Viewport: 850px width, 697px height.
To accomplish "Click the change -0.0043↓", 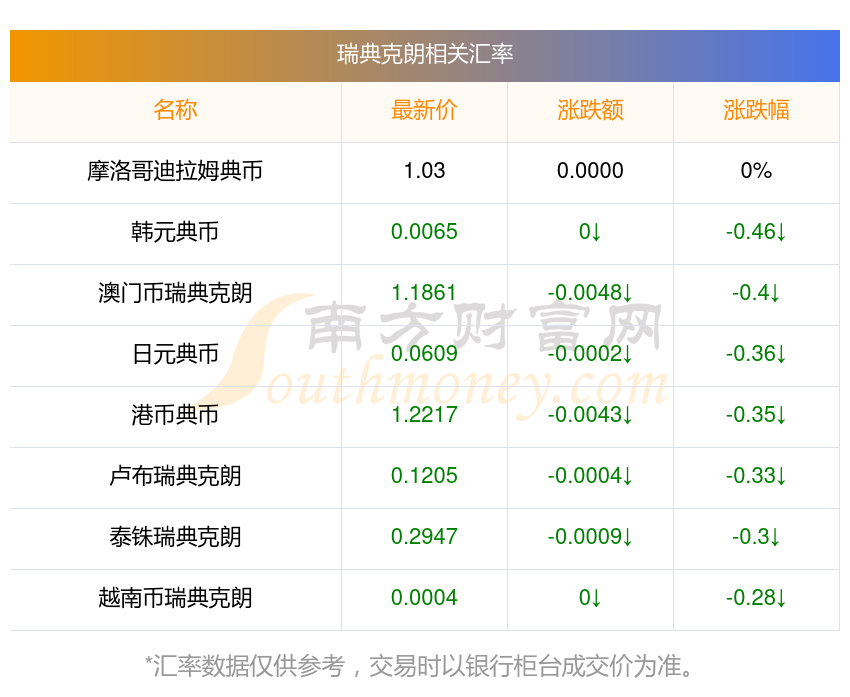I will coord(590,415).
